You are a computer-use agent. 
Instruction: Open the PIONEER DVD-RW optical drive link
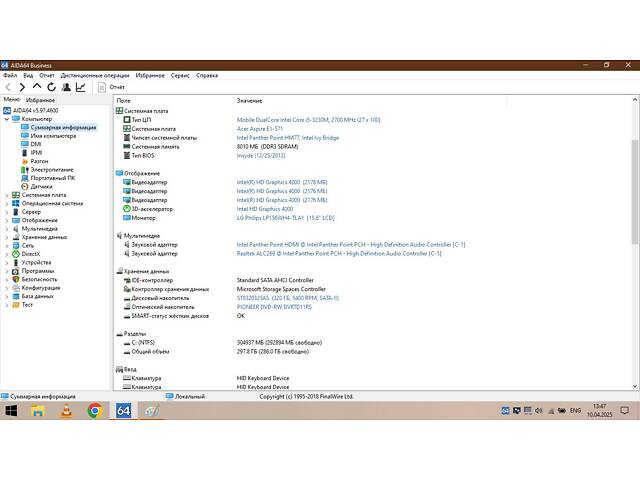274,307
